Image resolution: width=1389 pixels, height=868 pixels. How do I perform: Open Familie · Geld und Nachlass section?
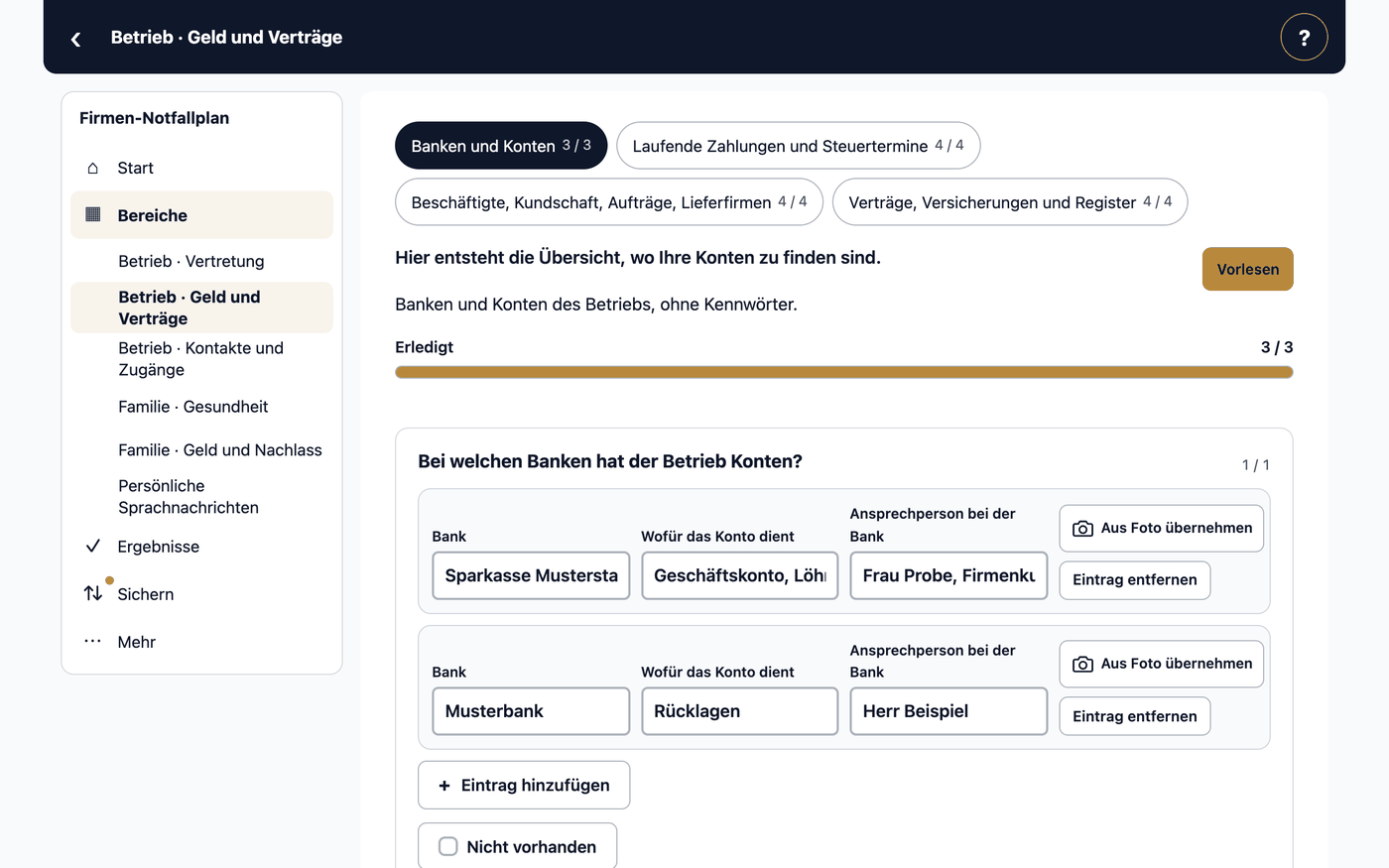click(201, 450)
